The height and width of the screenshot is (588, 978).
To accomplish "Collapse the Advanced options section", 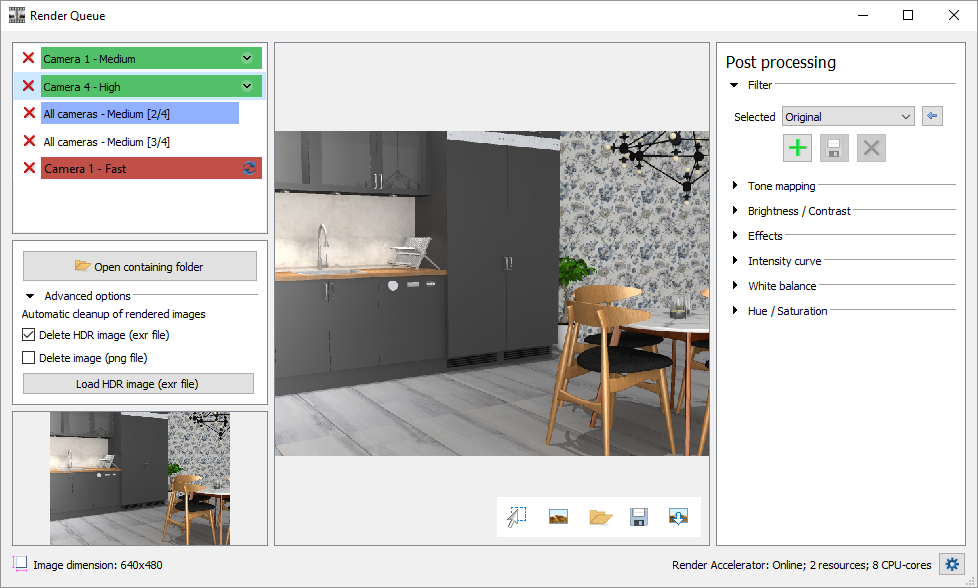I will (31, 296).
